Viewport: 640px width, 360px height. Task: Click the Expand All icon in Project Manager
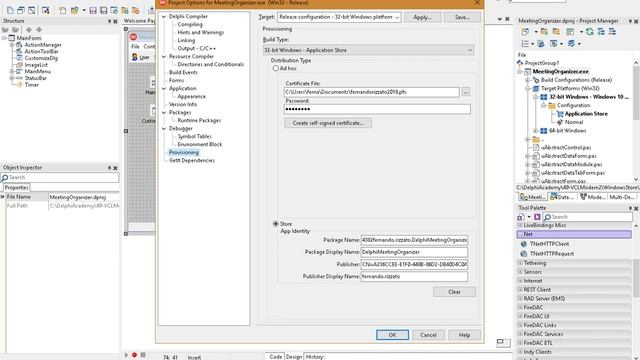[x=601, y=31]
